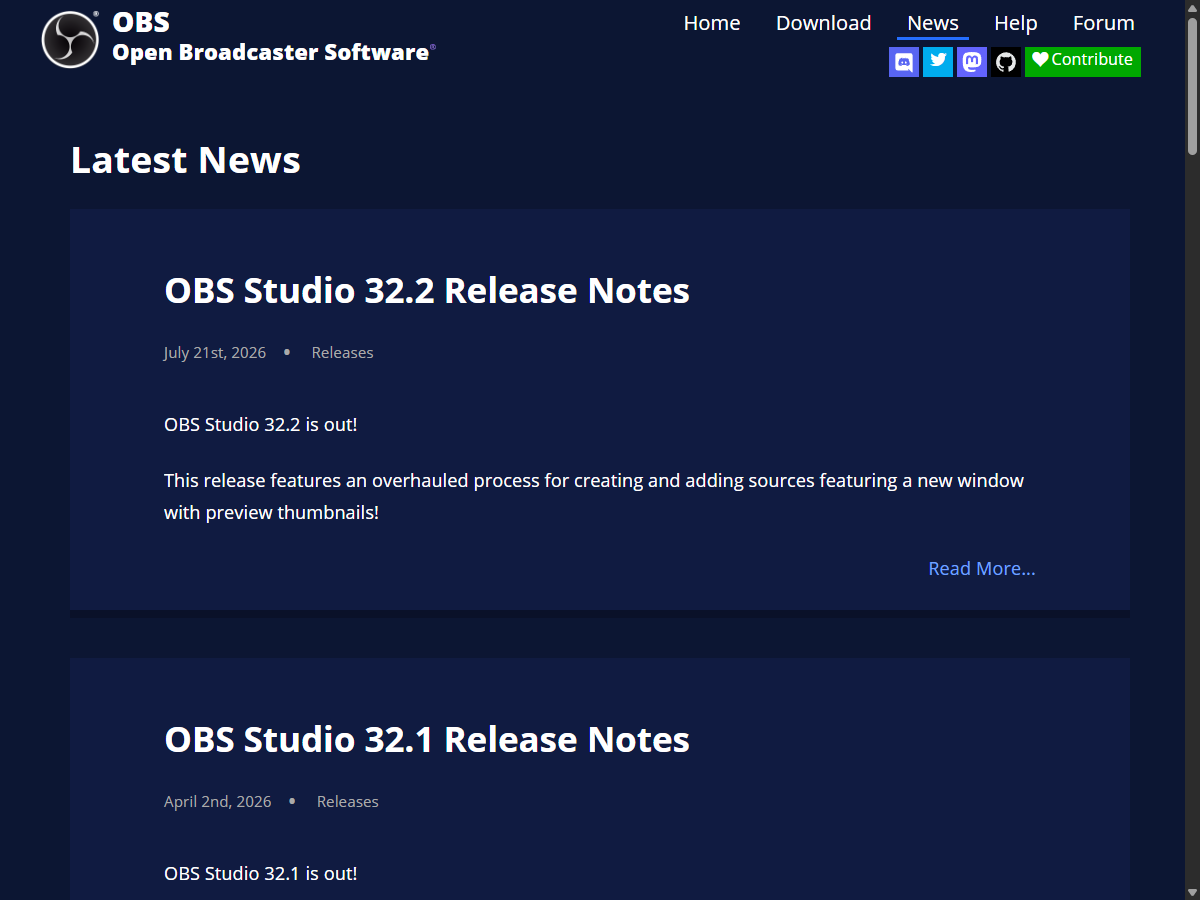Open OBS Studio 32.2 Release Notes headline

pyautogui.click(x=427, y=290)
